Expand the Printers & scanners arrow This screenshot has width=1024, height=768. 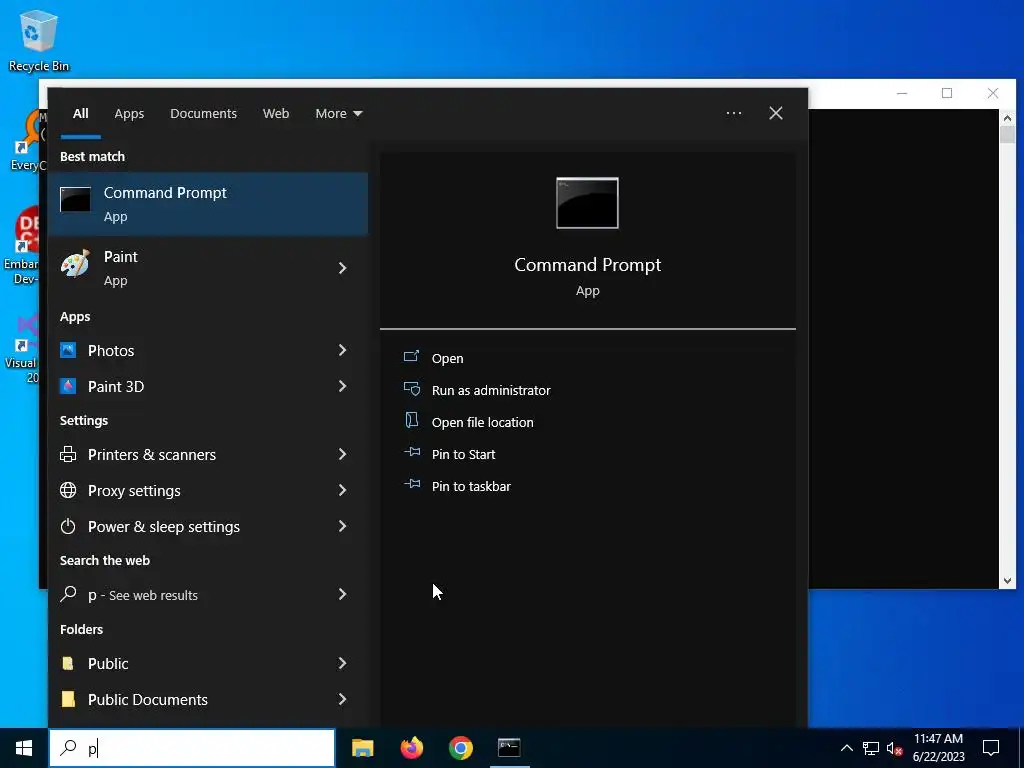(x=342, y=454)
